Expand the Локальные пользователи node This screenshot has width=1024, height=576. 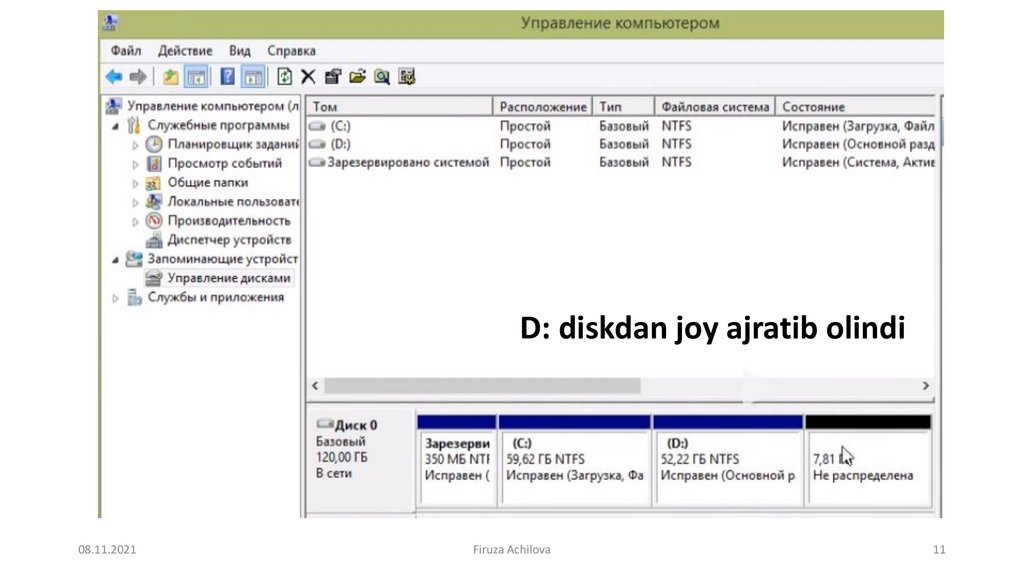135,202
